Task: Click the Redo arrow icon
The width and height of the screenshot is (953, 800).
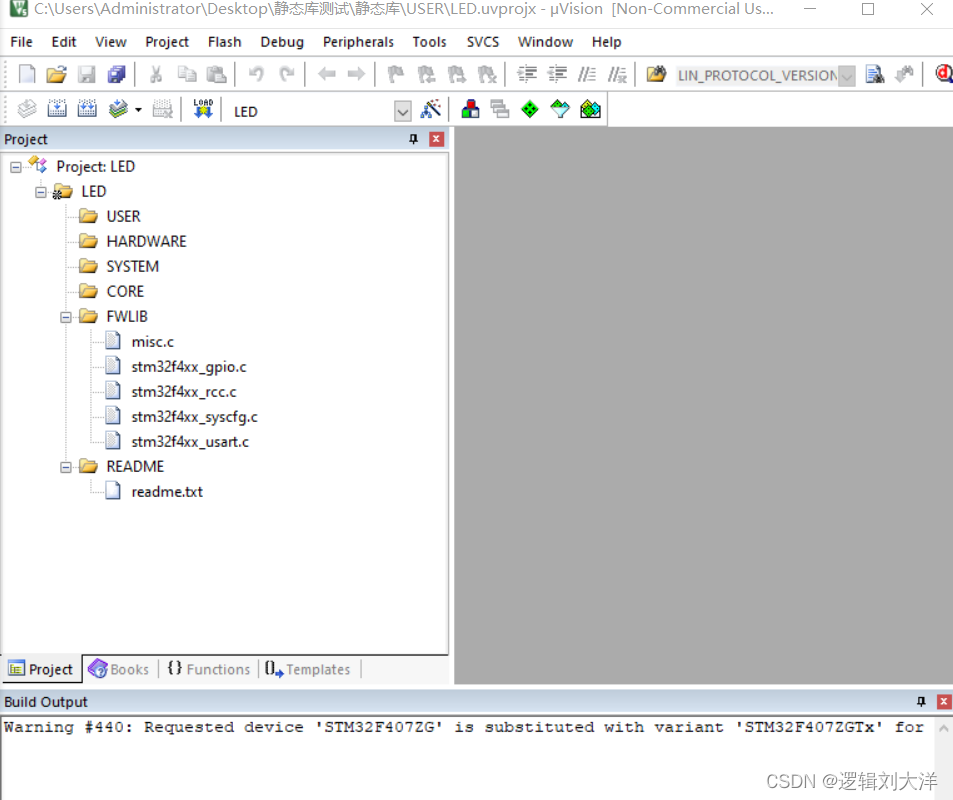Action: pyautogui.click(x=286, y=74)
